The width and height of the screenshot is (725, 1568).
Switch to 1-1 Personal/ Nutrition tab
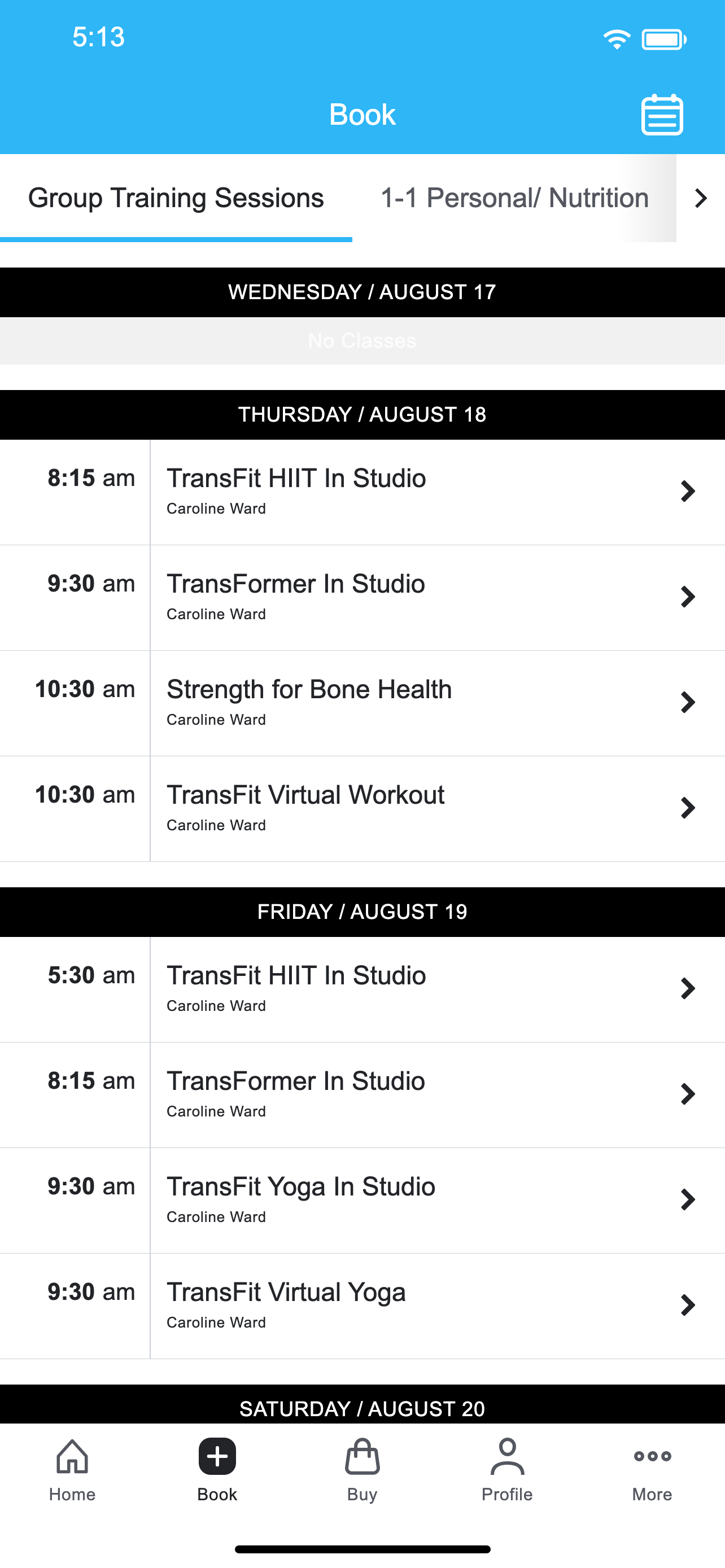[514, 198]
